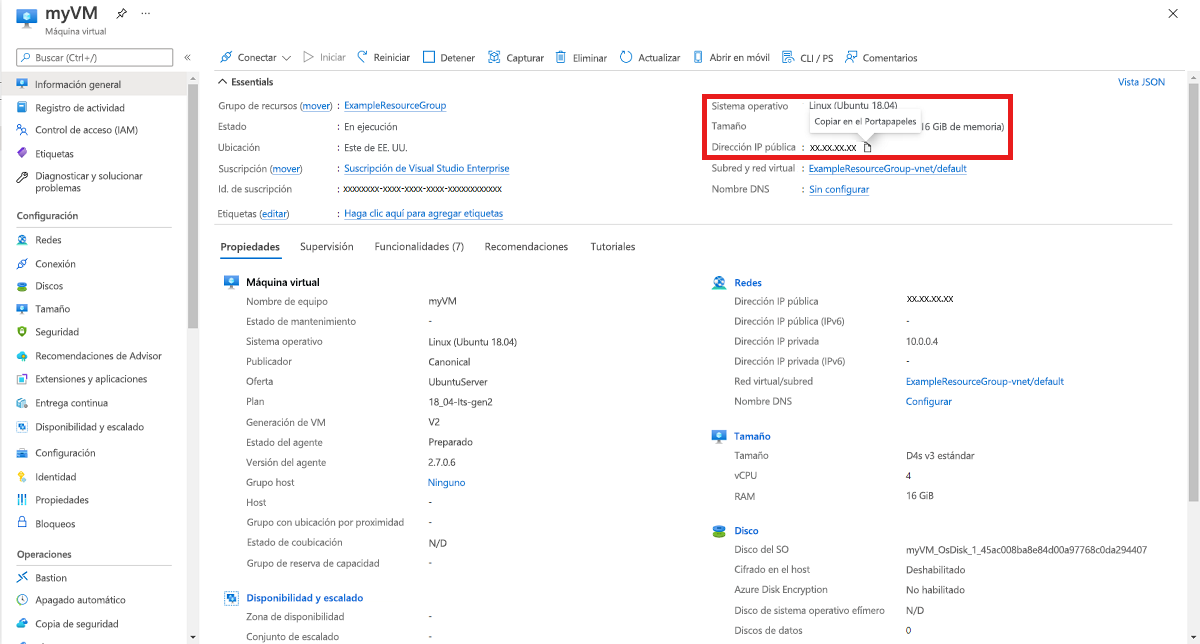Click the Etiquetas tag icon in sidebar

pyautogui.click(x=22, y=154)
